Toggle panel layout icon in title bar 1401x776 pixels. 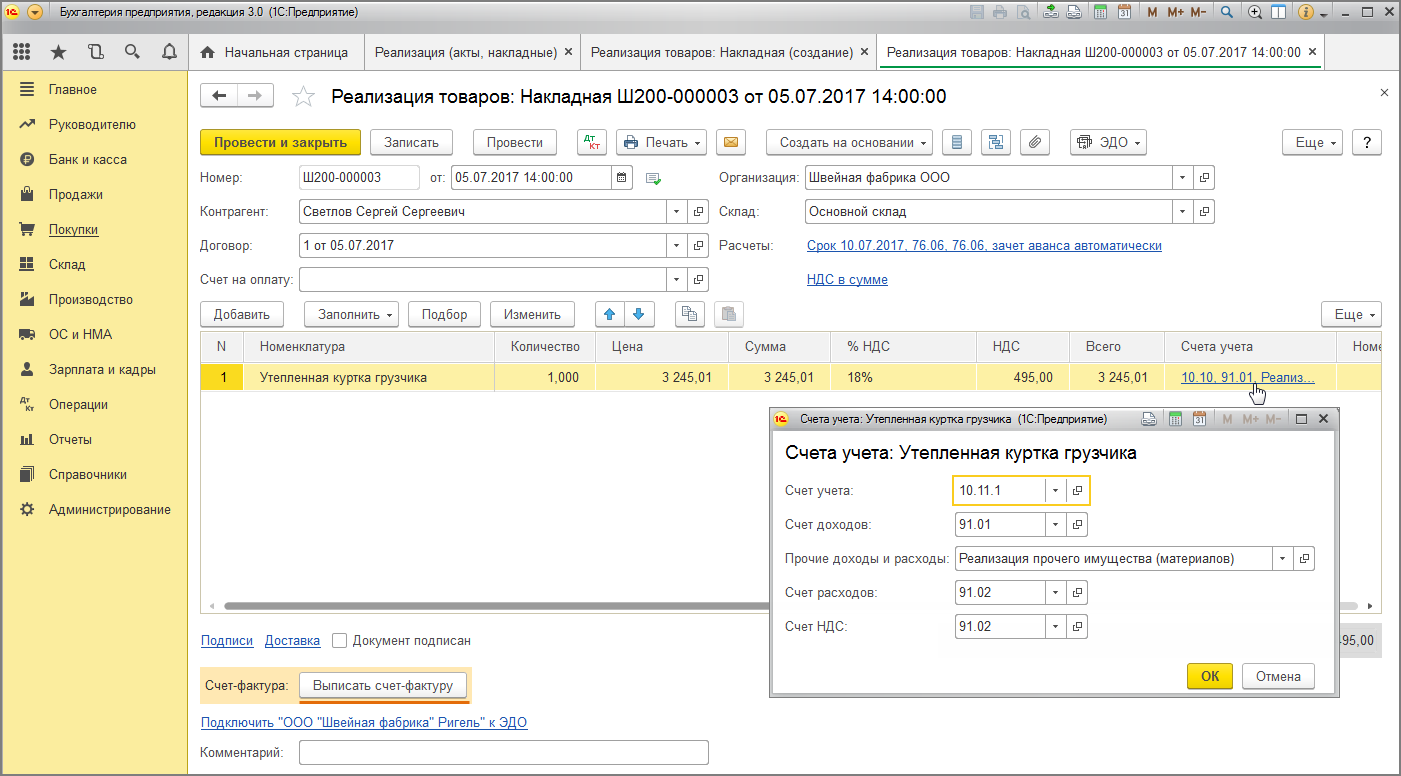point(1279,13)
